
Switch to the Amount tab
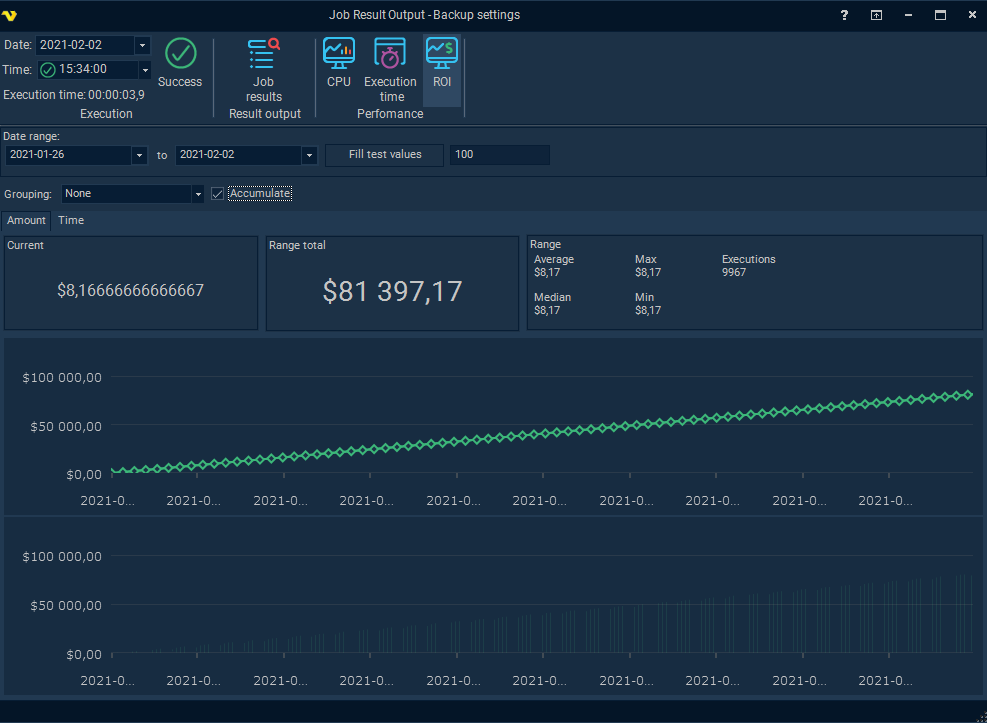click(26, 221)
